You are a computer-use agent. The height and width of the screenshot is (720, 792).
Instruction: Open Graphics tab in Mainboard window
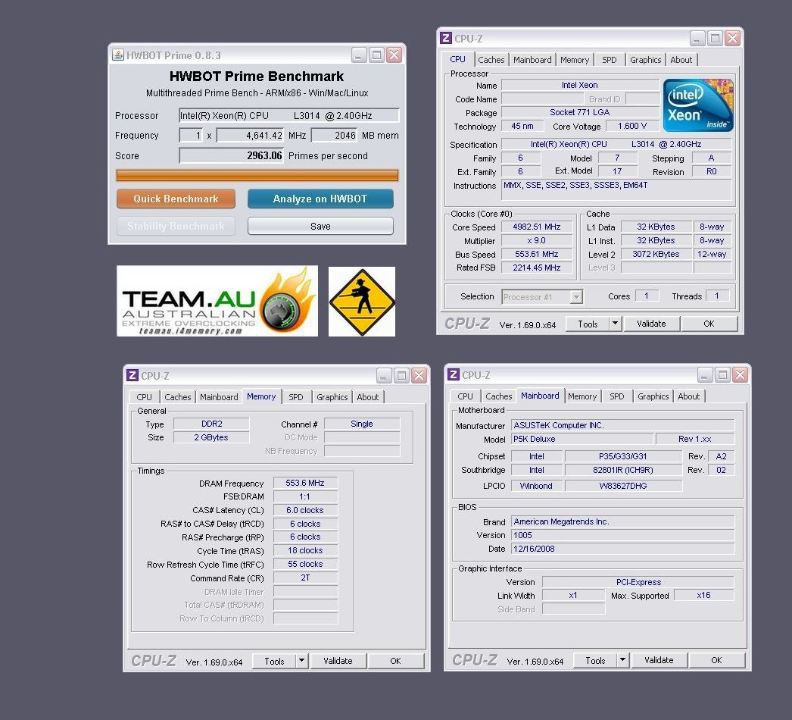click(x=653, y=396)
